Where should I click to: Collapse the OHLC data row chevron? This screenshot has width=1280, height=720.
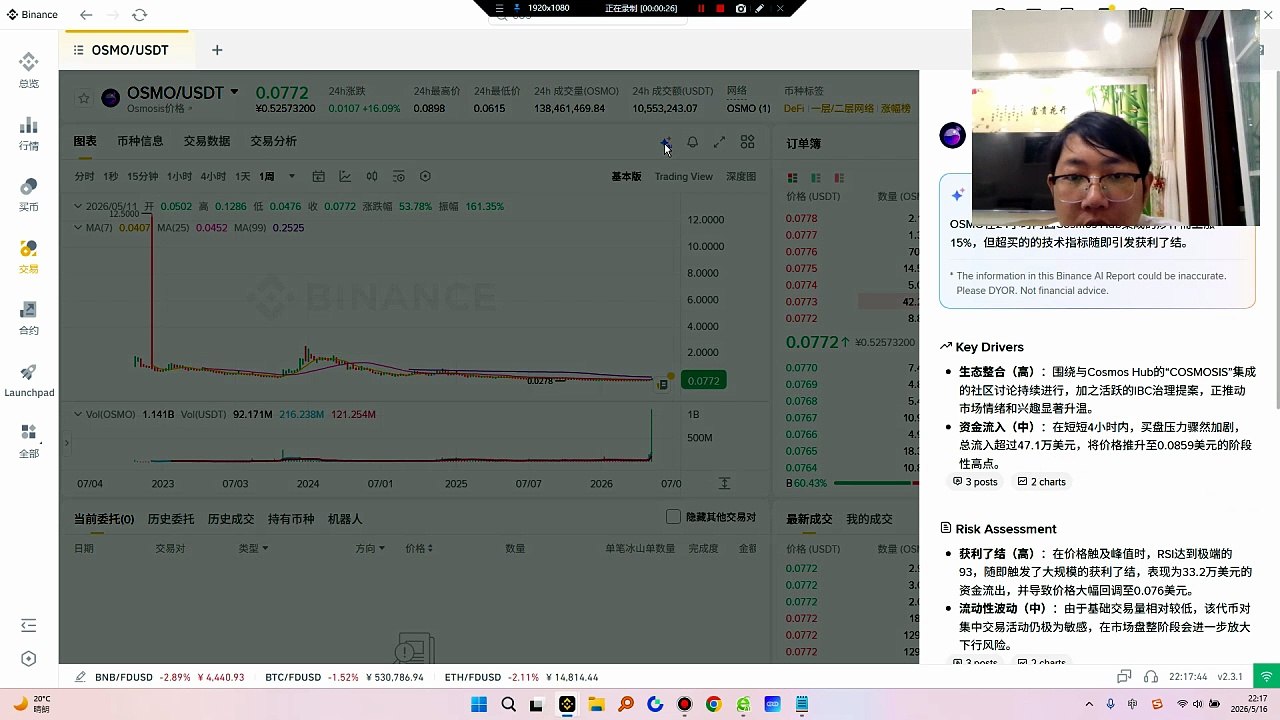click(x=78, y=206)
